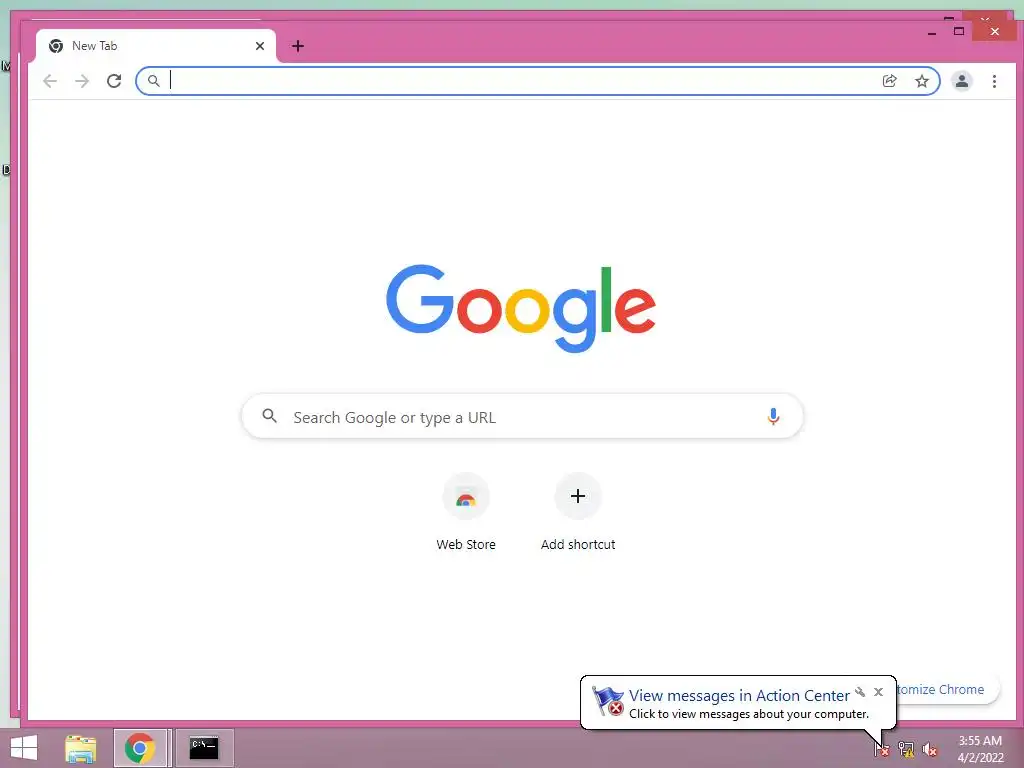Dismiss the Action Center notification balloon

tap(878, 692)
